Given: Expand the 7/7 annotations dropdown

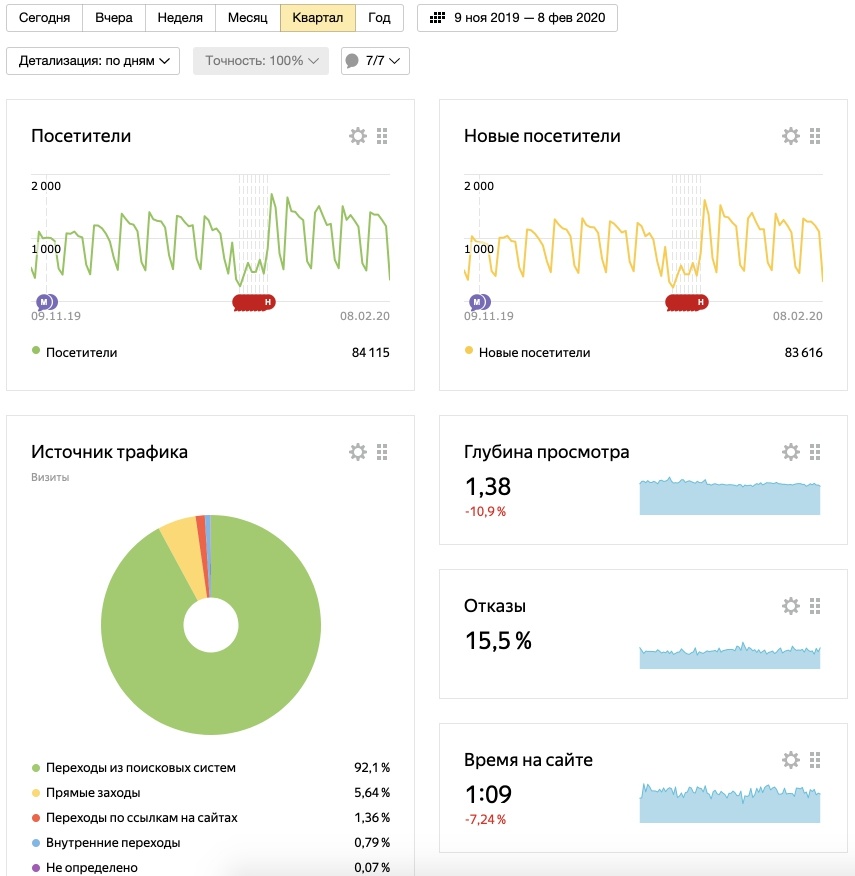Looking at the screenshot, I should (375, 61).
